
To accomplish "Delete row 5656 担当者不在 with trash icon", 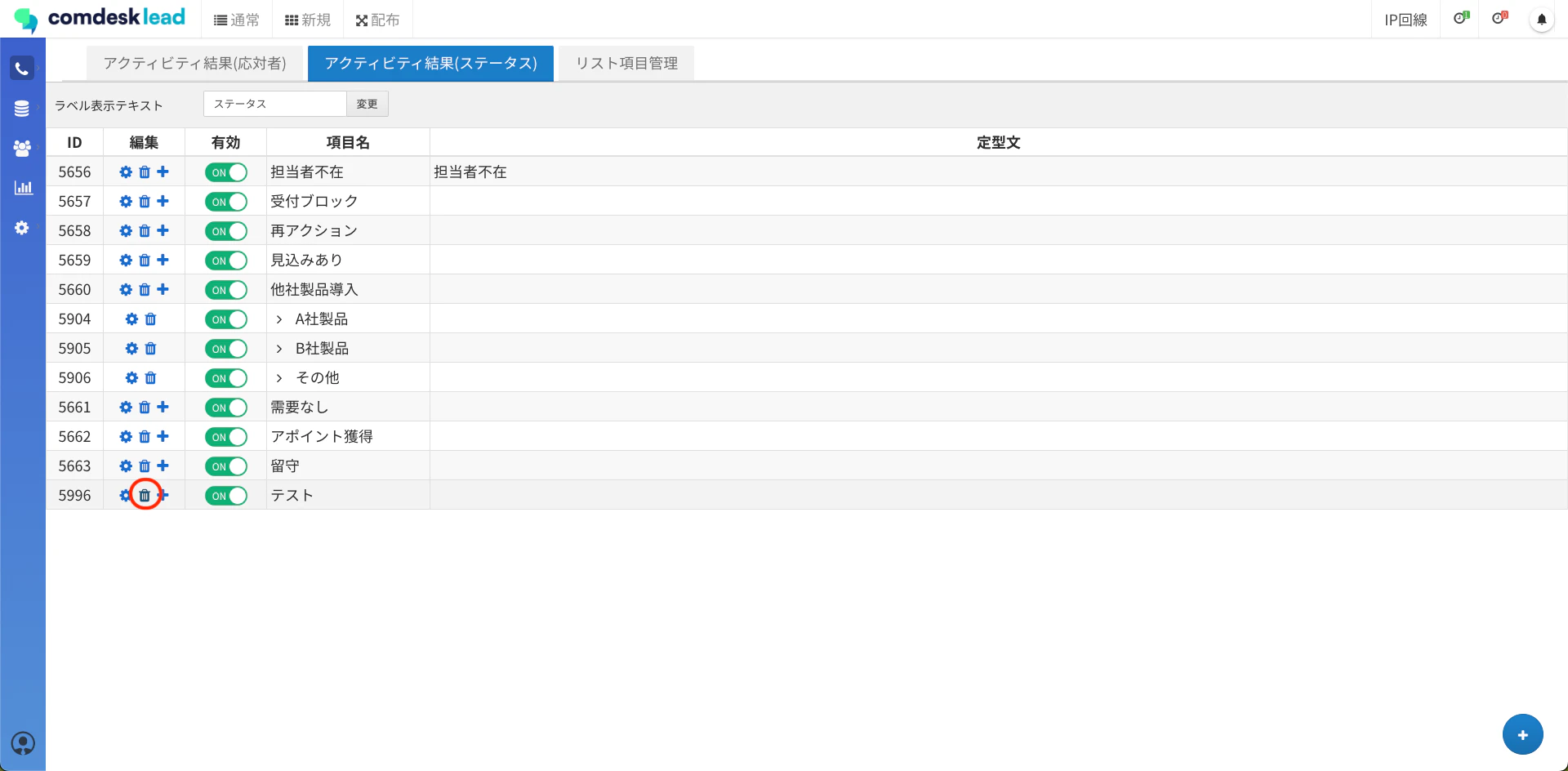I will point(145,172).
